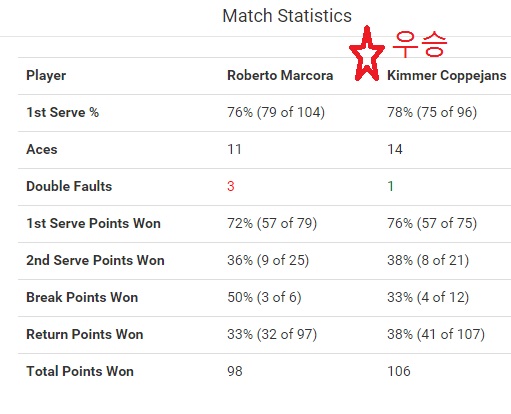
Task: Click Marcora's aces count 11
Action: click(234, 149)
